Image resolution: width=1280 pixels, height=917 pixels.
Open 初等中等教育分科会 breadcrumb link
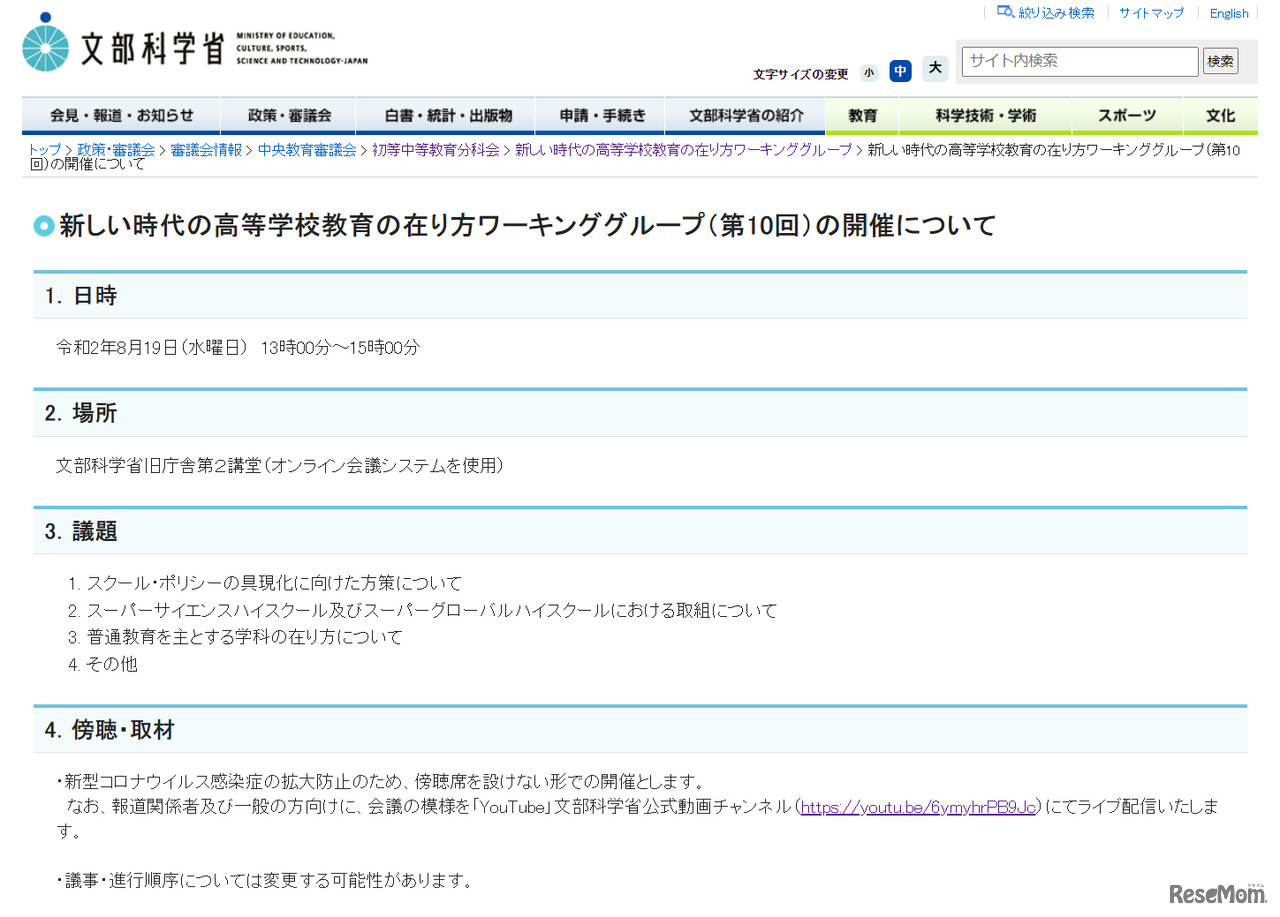click(x=434, y=148)
